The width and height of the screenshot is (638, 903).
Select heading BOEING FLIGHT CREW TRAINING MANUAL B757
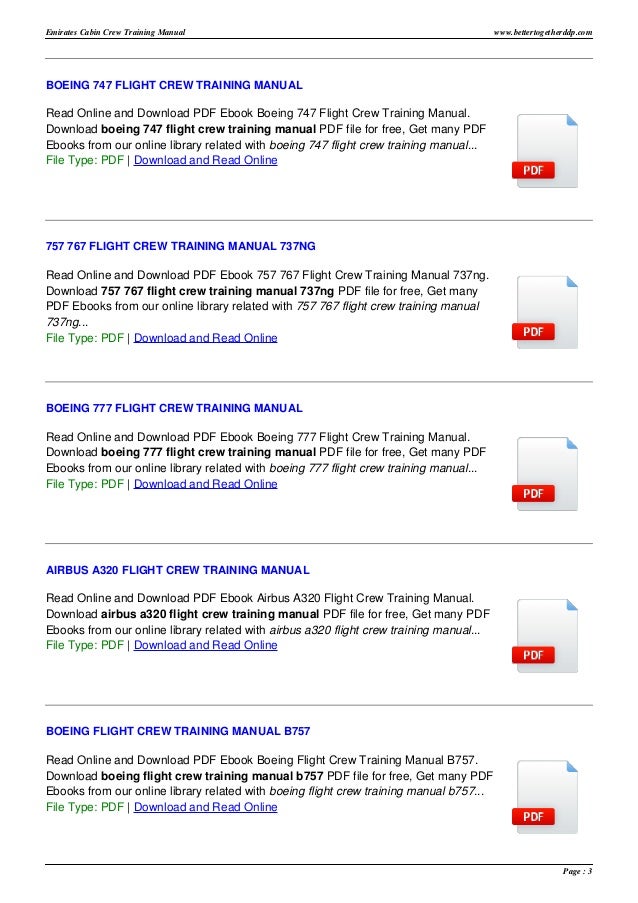click(x=178, y=731)
